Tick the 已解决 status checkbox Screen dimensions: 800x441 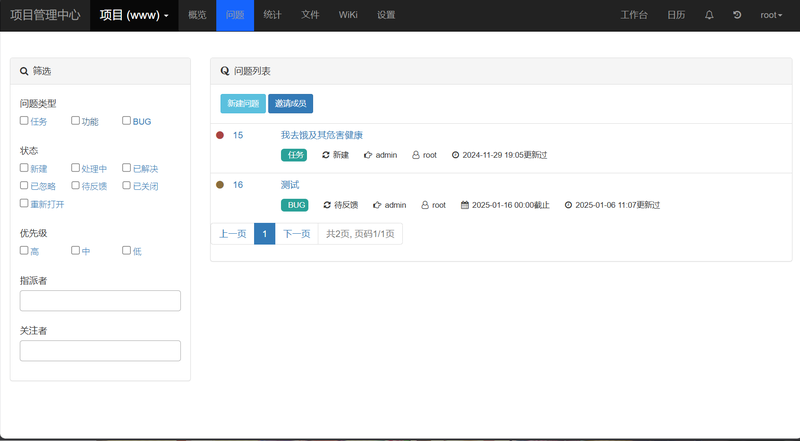pos(127,167)
